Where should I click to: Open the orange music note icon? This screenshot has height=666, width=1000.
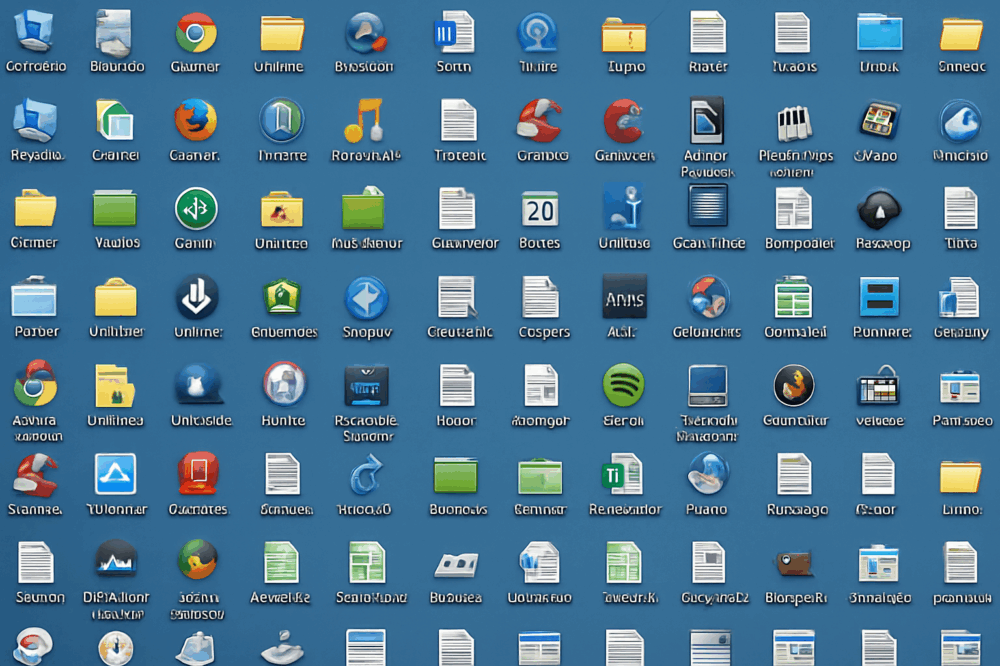pyautogui.click(x=365, y=120)
